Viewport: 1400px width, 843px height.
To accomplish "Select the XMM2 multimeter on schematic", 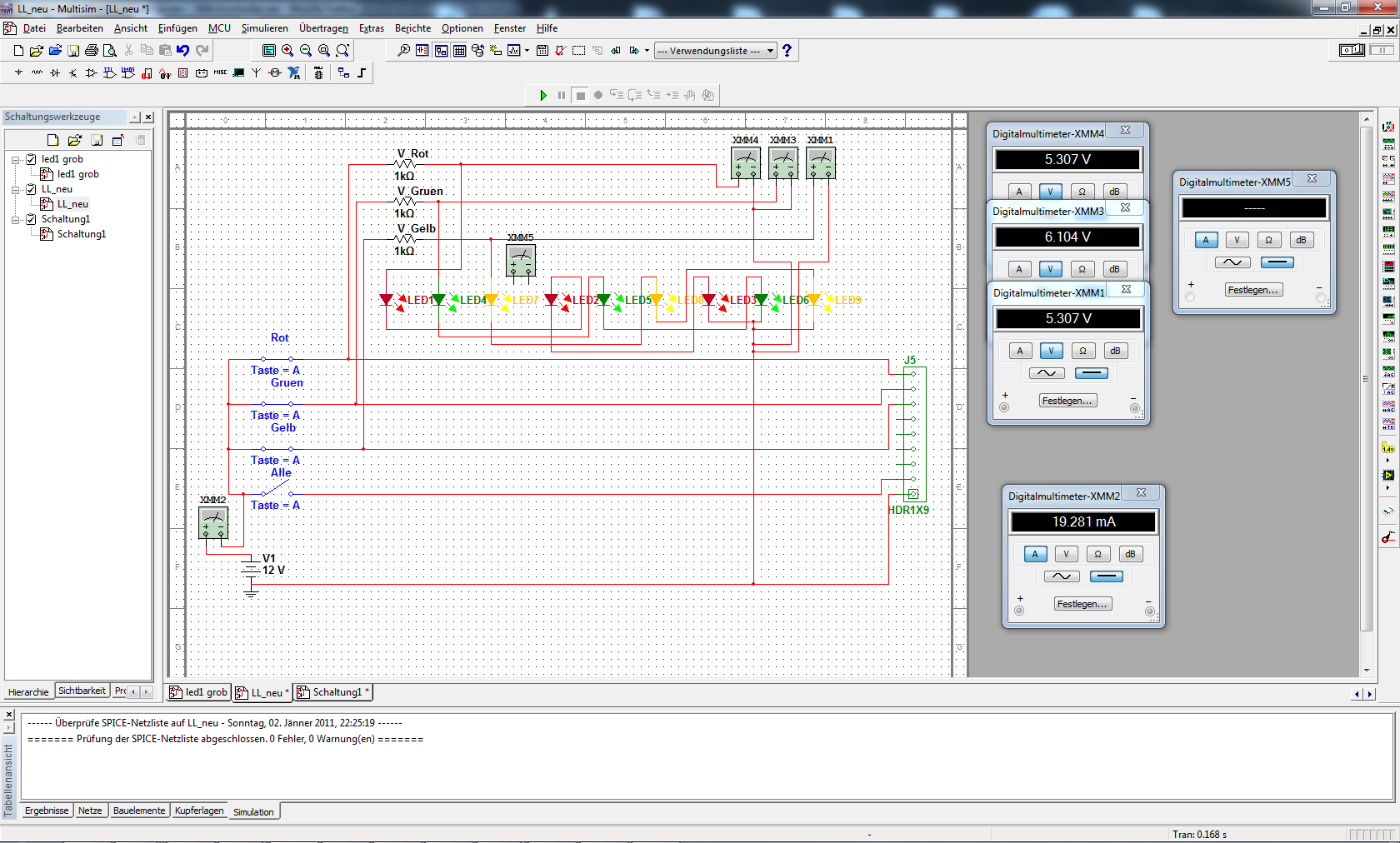I will (x=213, y=523).
